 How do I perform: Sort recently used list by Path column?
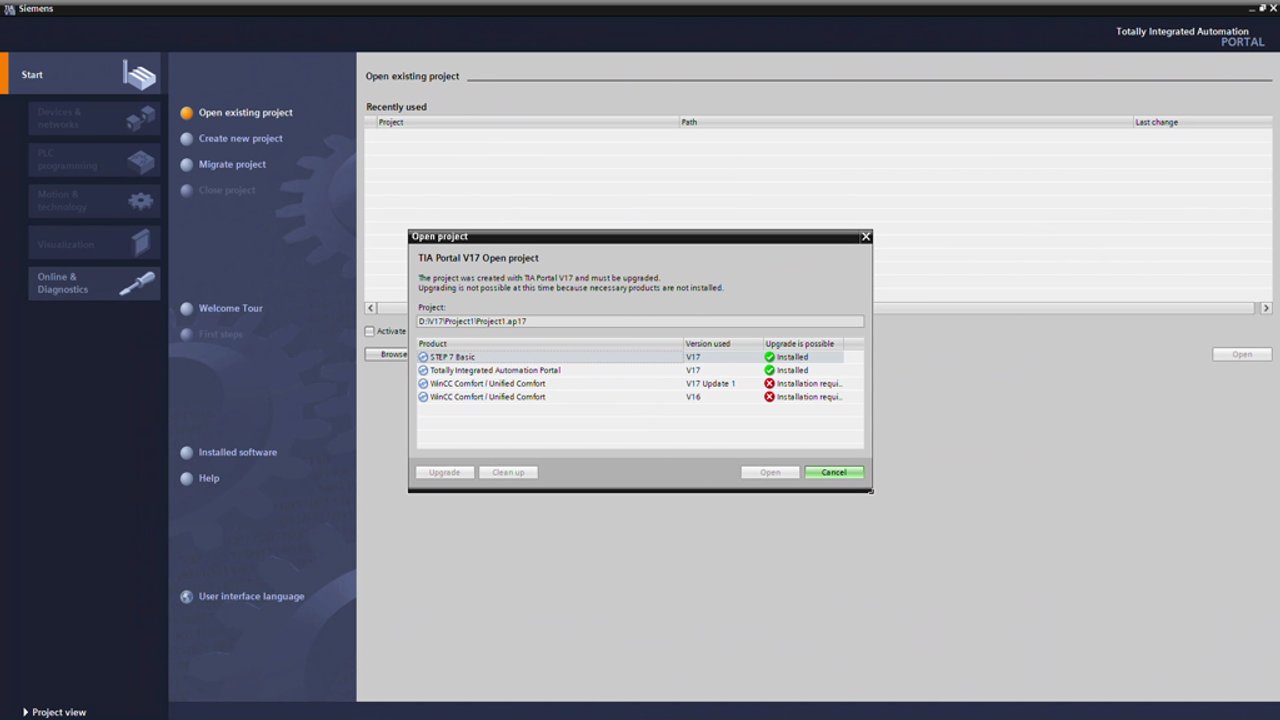[905, 122]
